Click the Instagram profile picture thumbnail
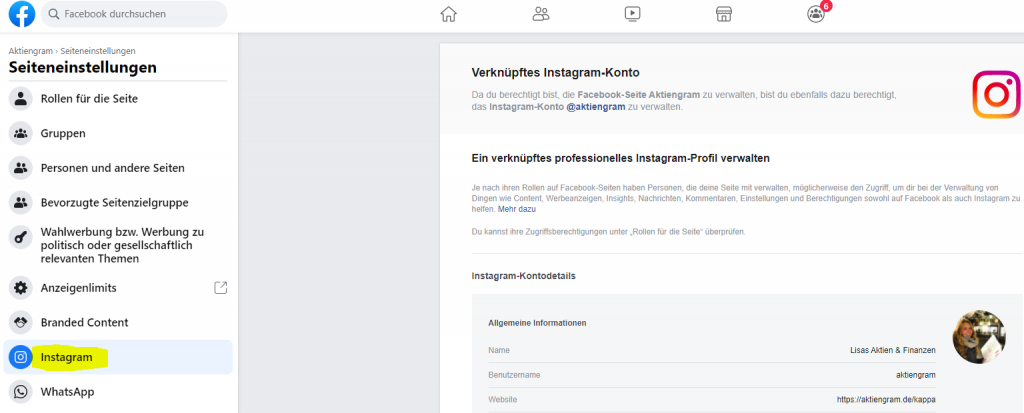Image resolution: width=1024 pixels, height=413 pixels. click(979, 337)
